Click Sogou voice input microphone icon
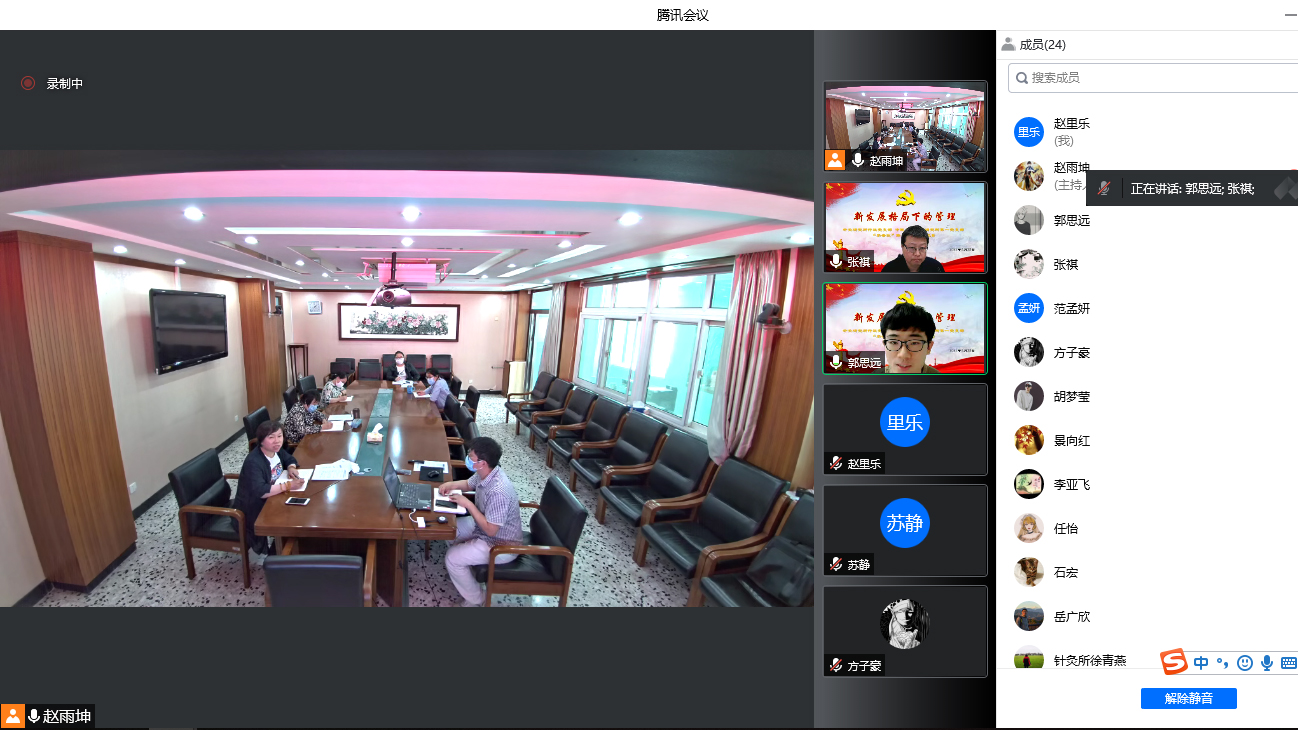 pos(1266,662)
